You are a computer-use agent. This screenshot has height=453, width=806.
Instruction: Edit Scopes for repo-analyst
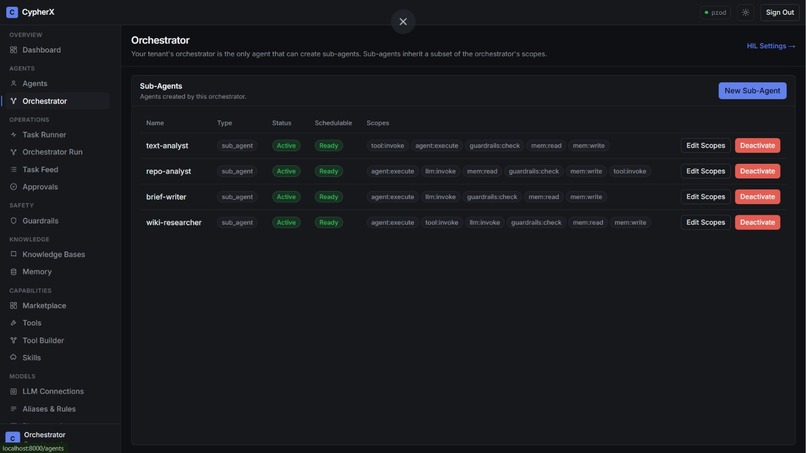705,171
